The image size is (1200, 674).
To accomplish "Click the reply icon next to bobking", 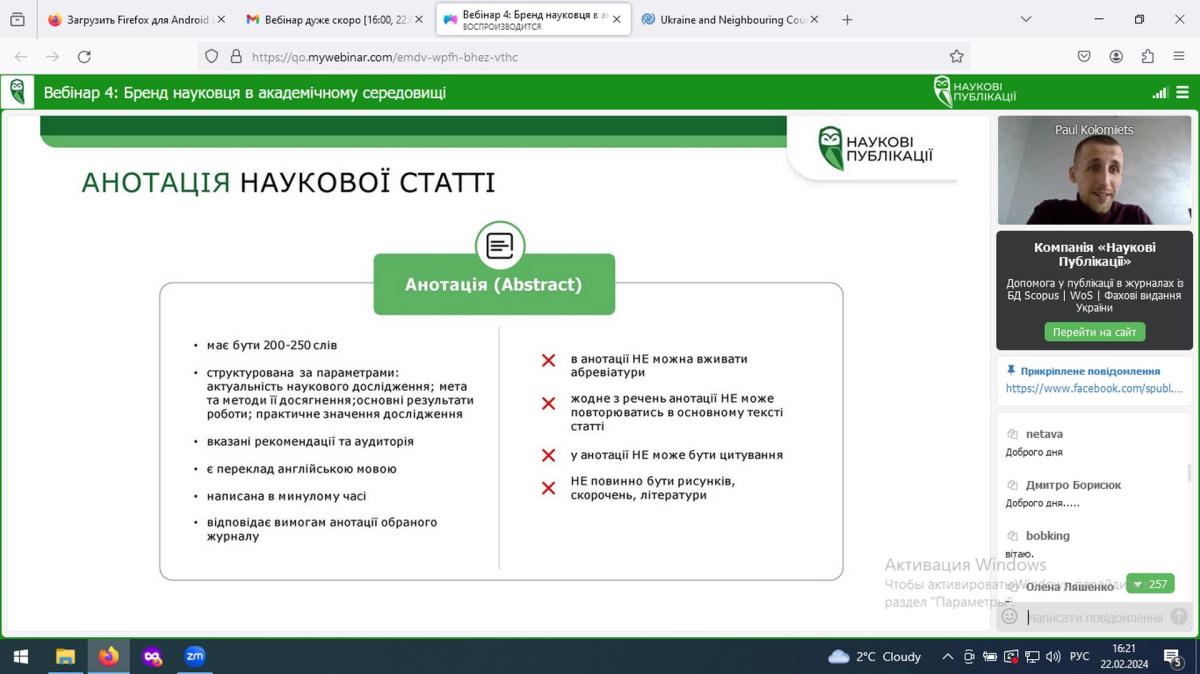I will point(1012,536).
